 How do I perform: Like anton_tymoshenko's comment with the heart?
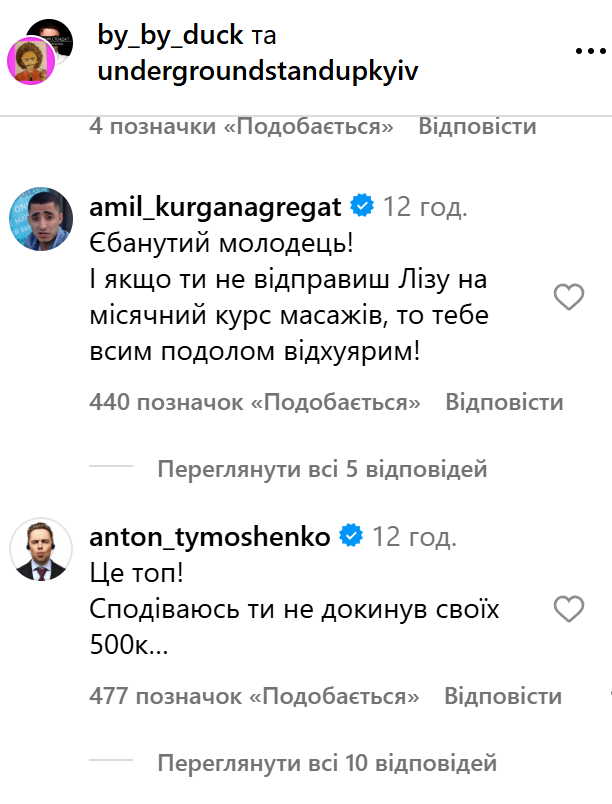(x=569, y=608)
